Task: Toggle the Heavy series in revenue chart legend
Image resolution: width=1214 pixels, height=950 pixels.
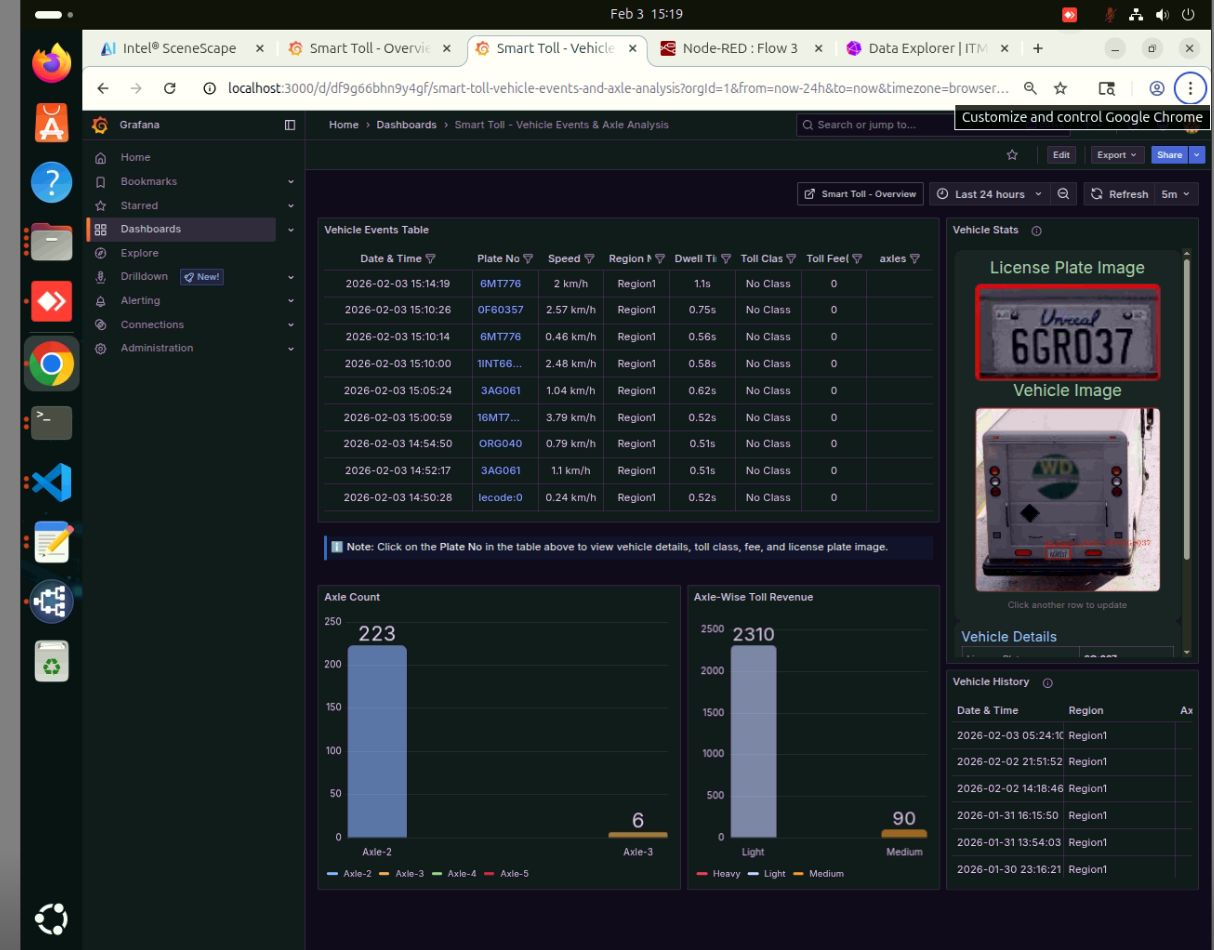Action: (x=729, y=873)
